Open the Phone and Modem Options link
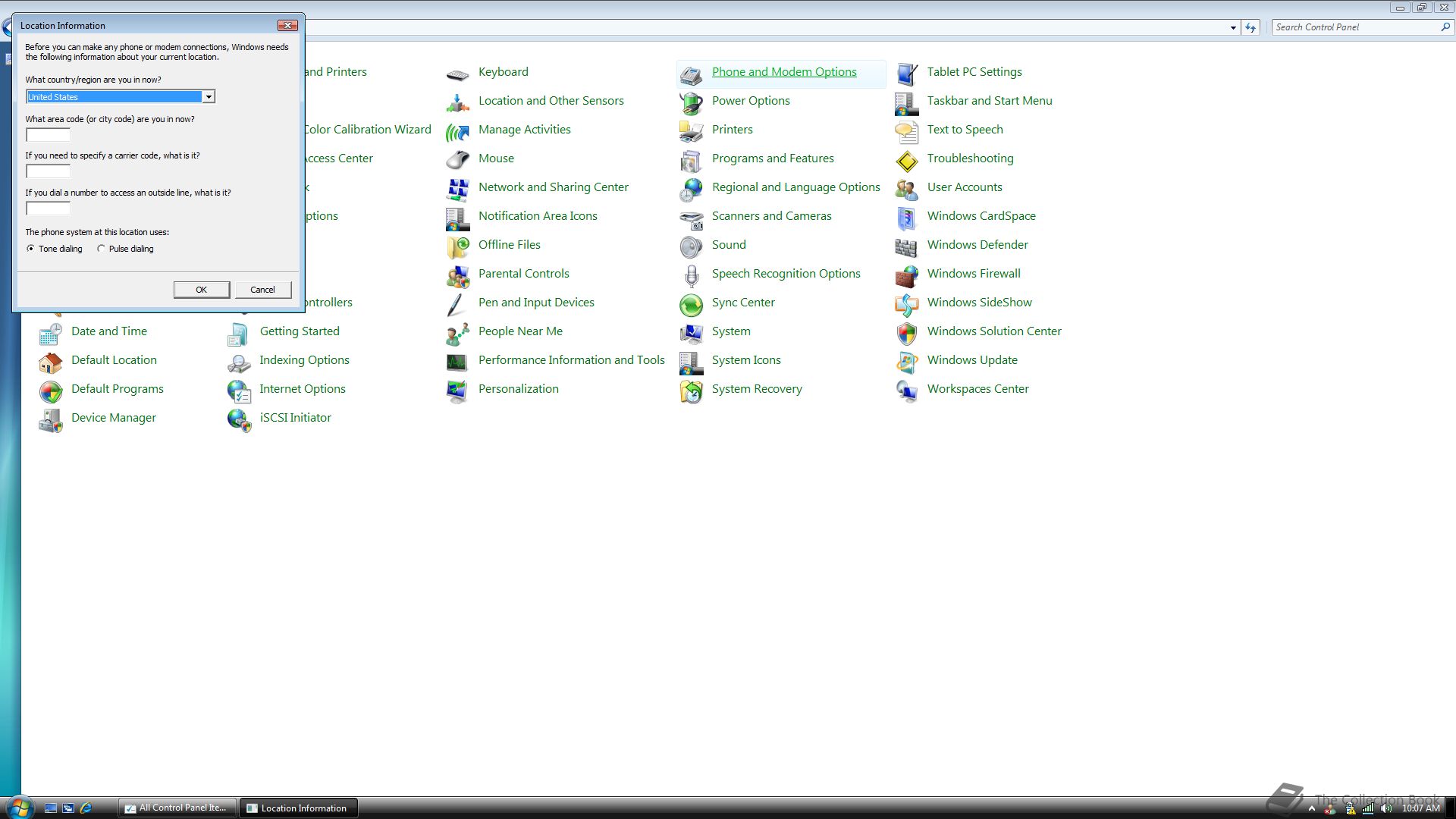 click(x=784, y=71)
